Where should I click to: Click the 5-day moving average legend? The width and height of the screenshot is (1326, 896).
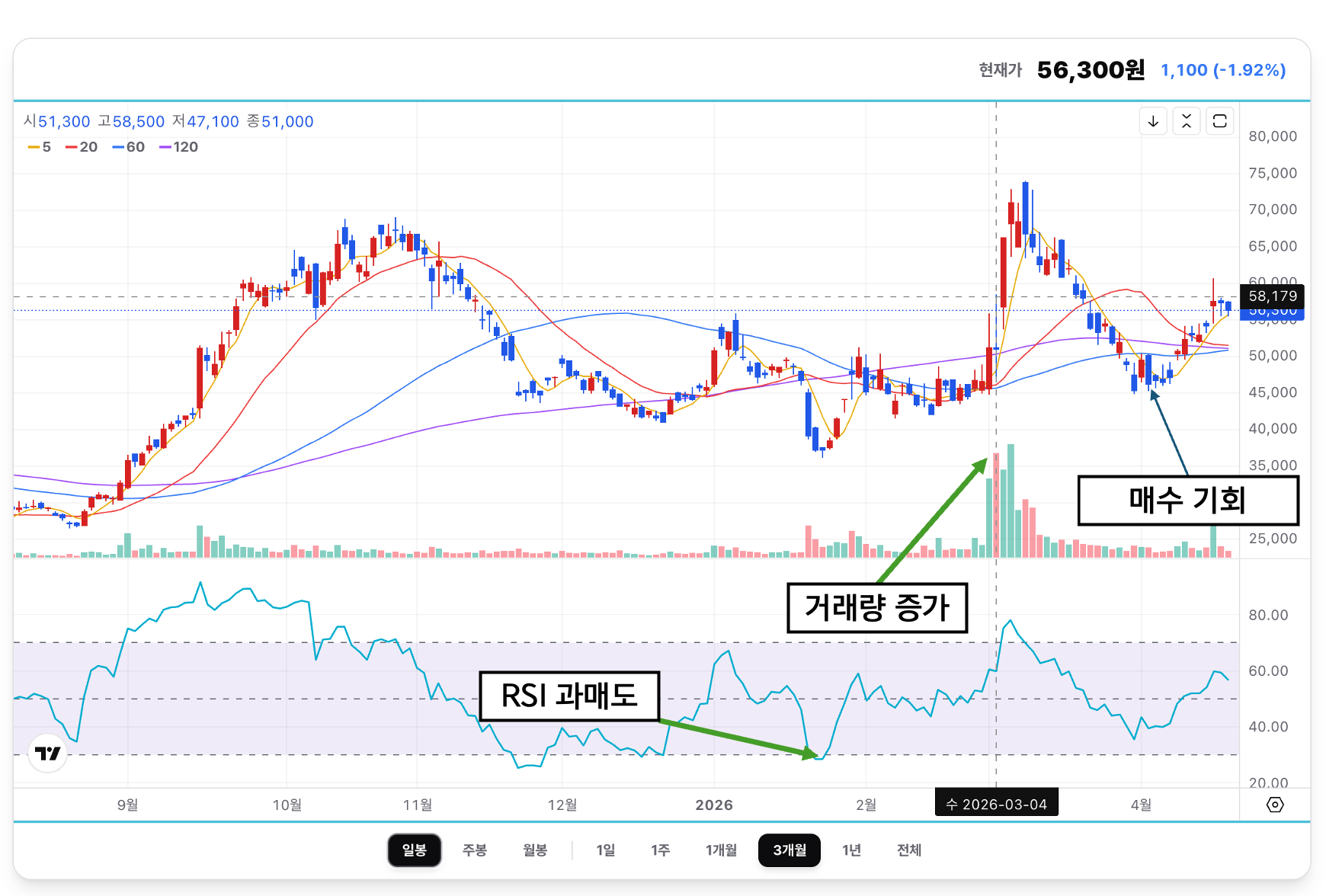pyautogui.click(x=40, y=147)
